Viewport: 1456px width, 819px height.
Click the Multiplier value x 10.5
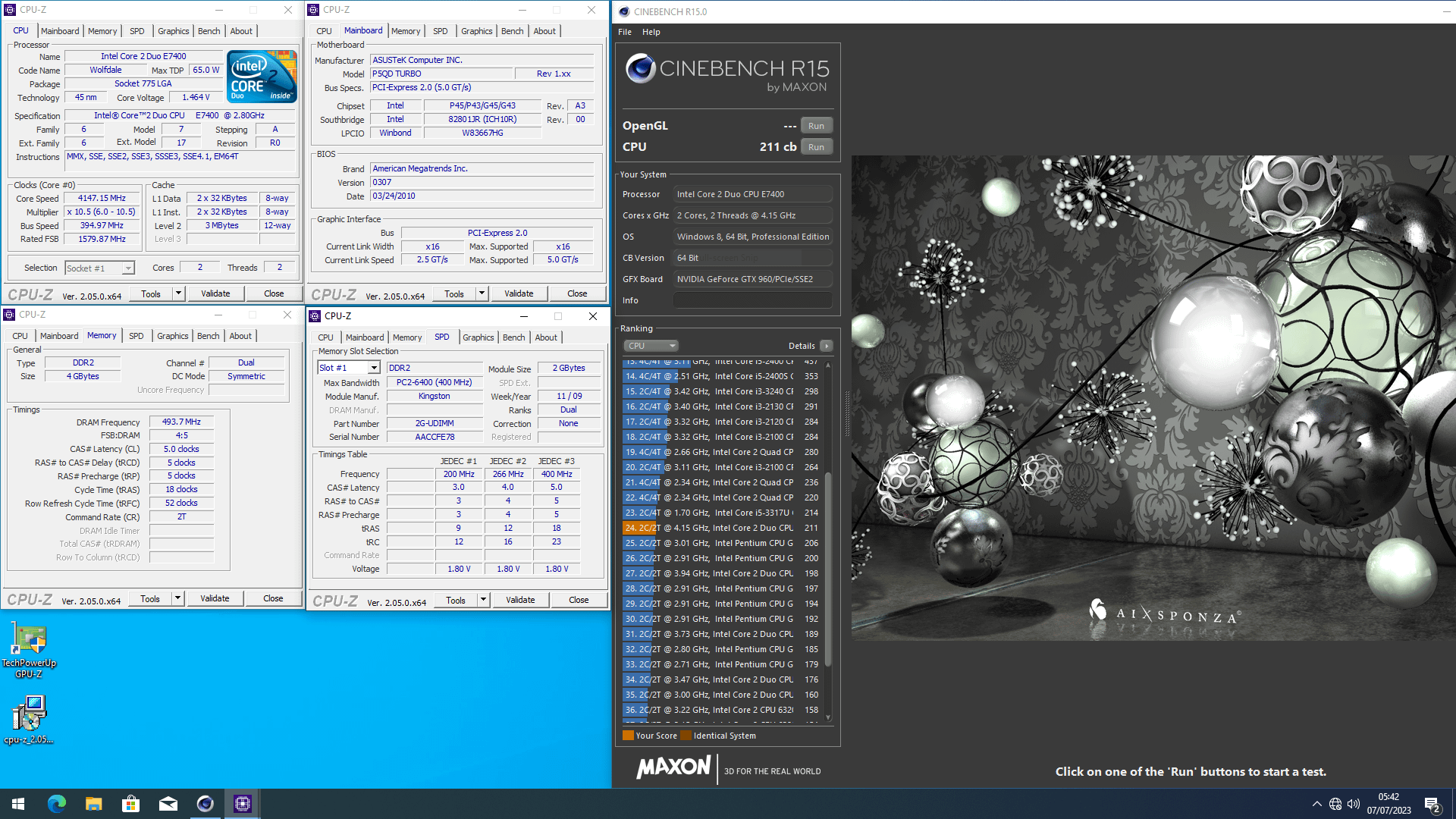pyautogui.click(x=102, y=212)
